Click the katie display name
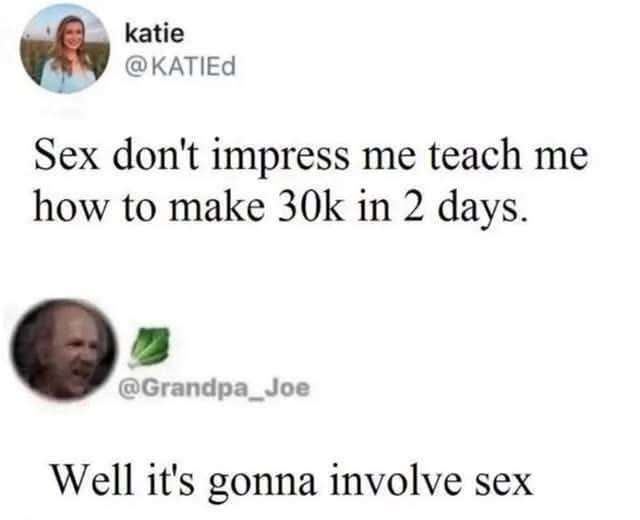The width and height of the screenshot is (640, 520). coord(155,33)
